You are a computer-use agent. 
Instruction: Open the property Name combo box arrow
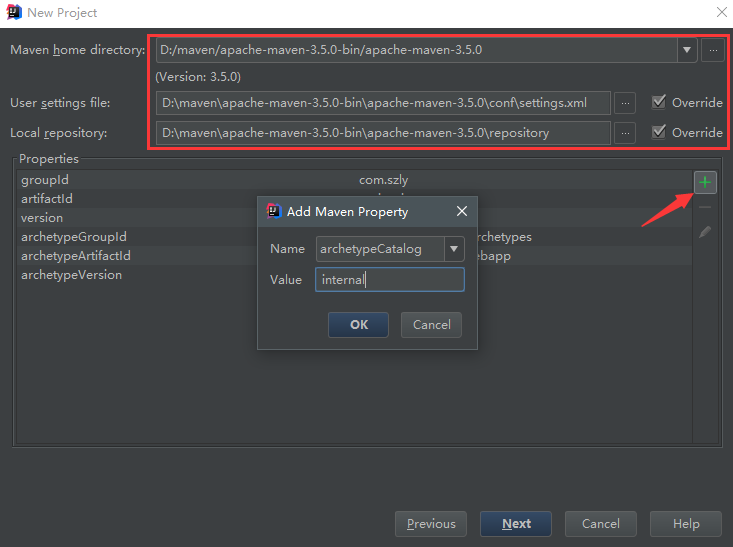(454, 249)
